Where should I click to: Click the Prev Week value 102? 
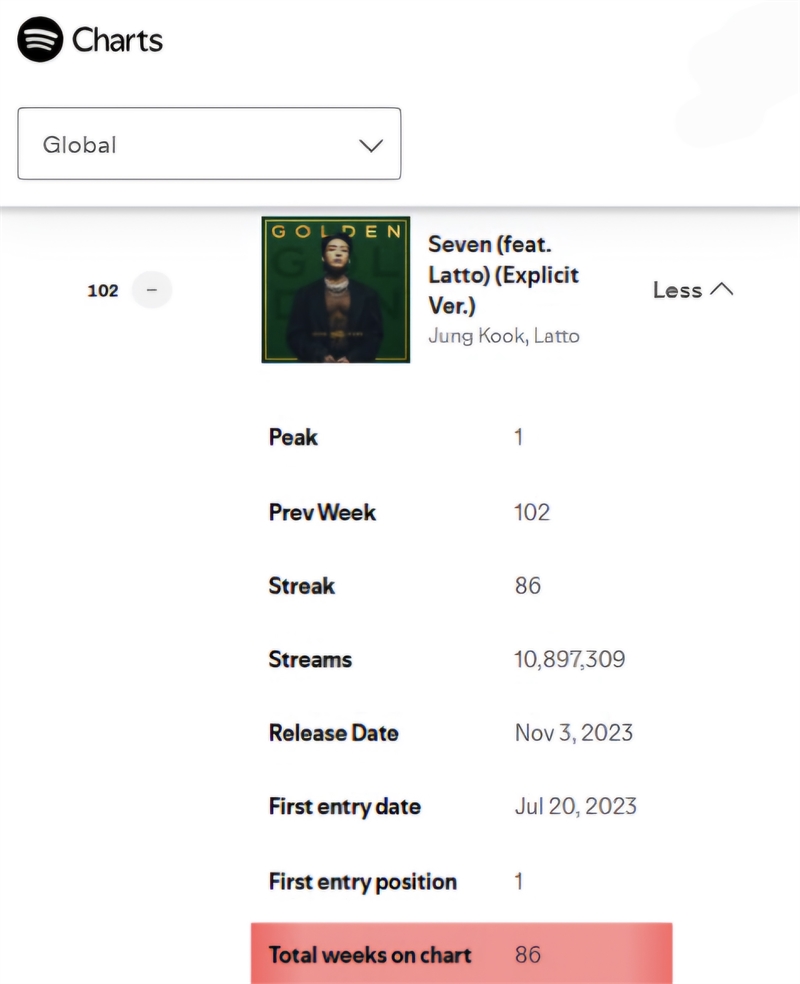pyautogui.click(x=532, y=512)
